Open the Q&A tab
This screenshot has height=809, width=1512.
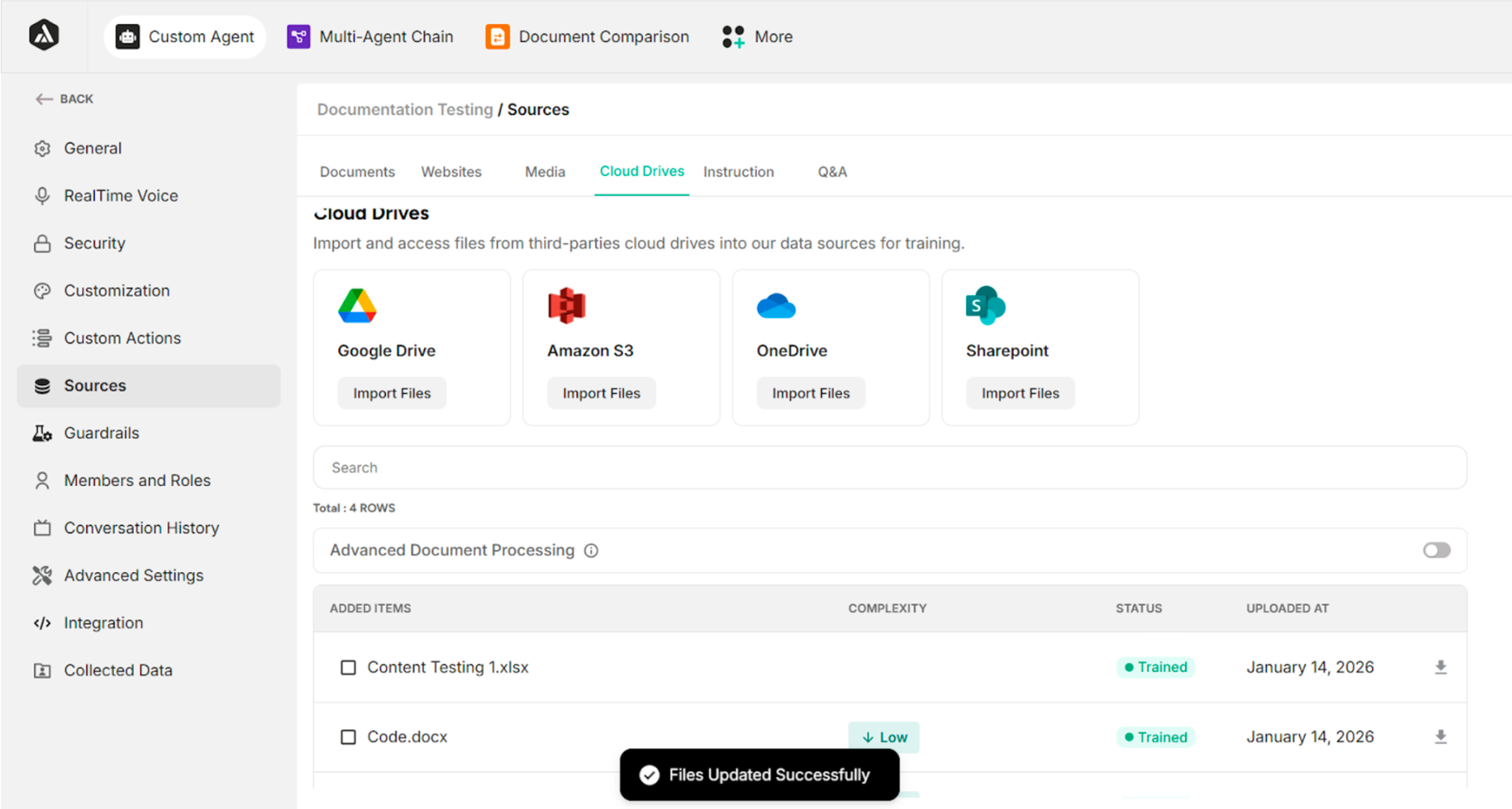click(x=832, y=172)
